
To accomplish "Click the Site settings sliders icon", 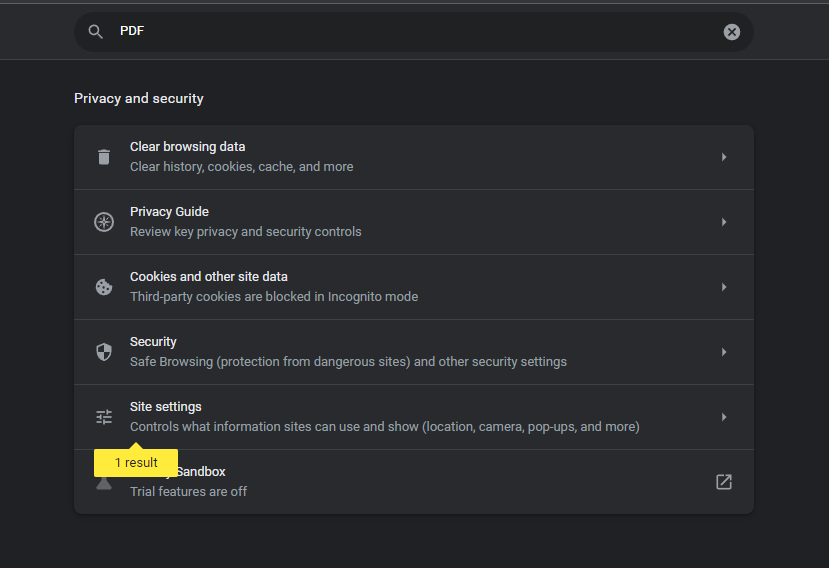I will [x=104, y=417].
